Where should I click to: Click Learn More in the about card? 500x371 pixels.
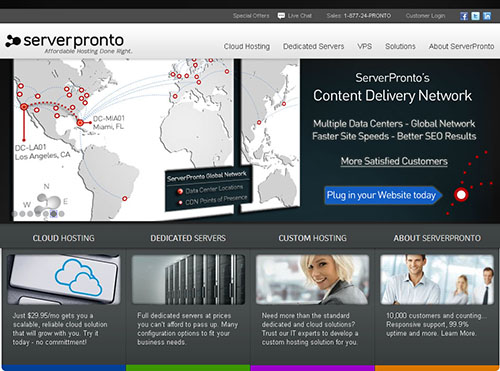pyautogui.click(x=459, y=333)
